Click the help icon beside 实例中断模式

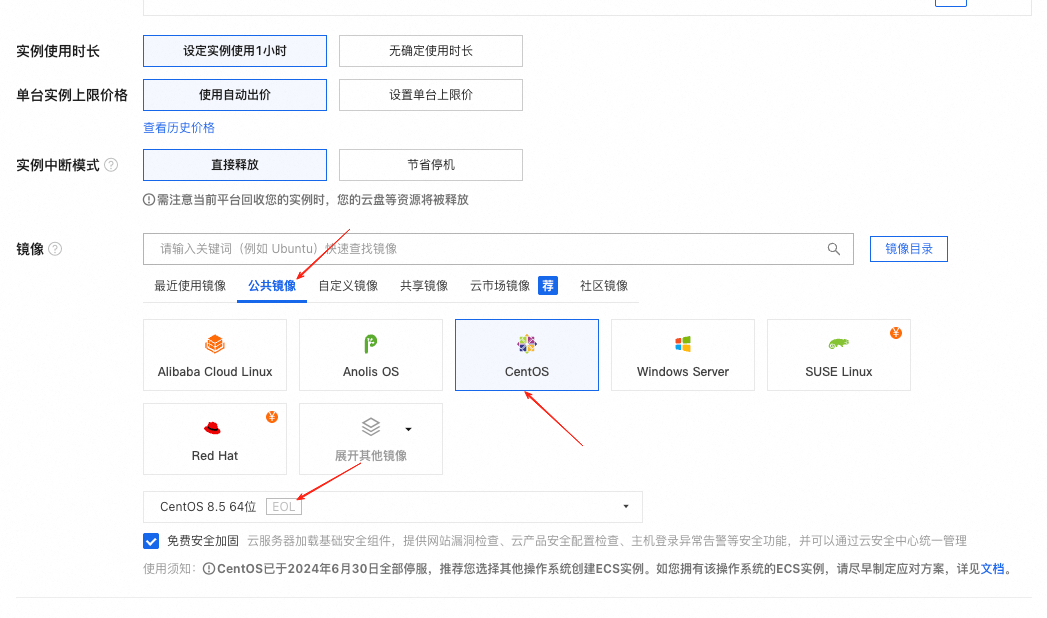(x=111, y=165)
